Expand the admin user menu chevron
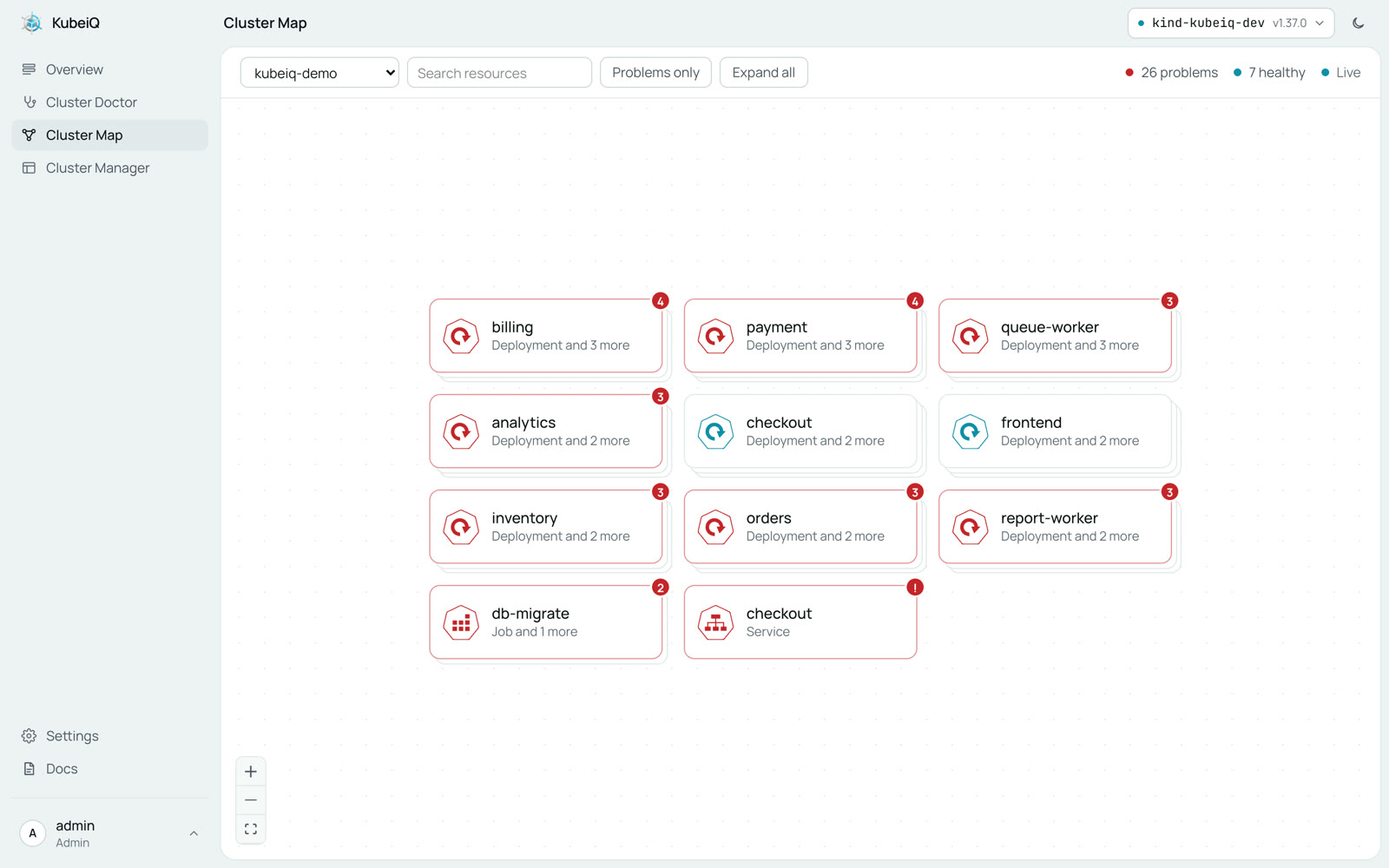Viewport: 1389px width, 868px height. [194, 833]
